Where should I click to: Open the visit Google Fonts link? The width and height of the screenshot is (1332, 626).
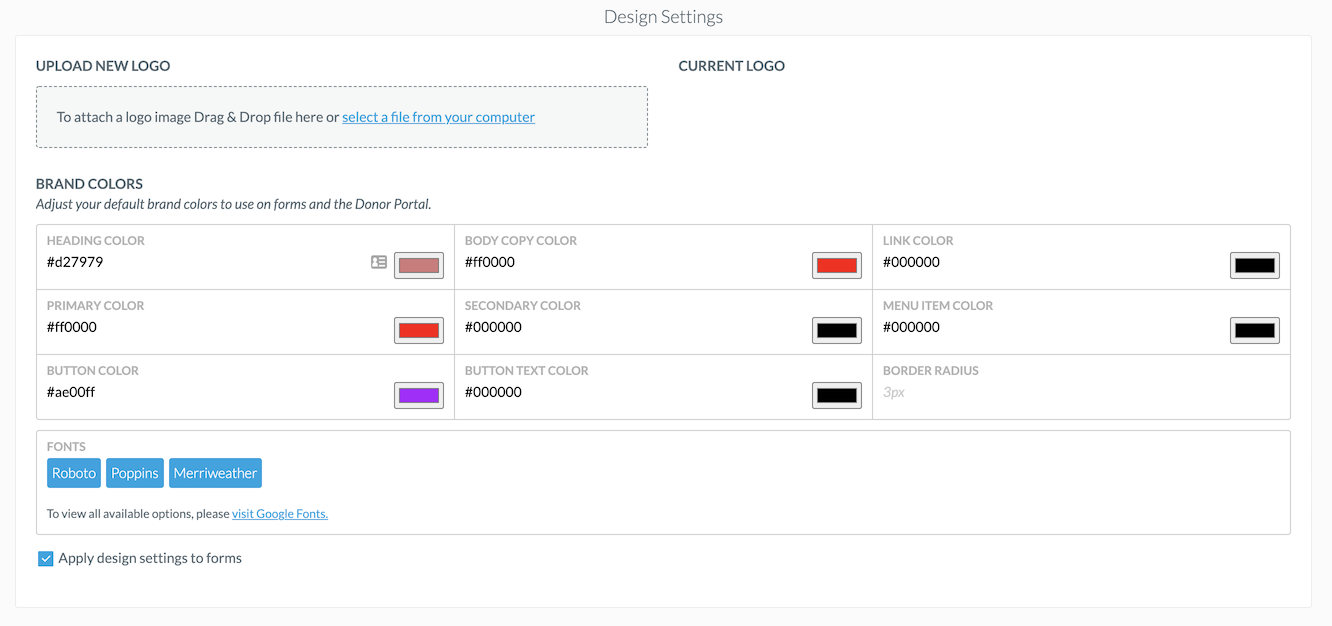[280, 514]
